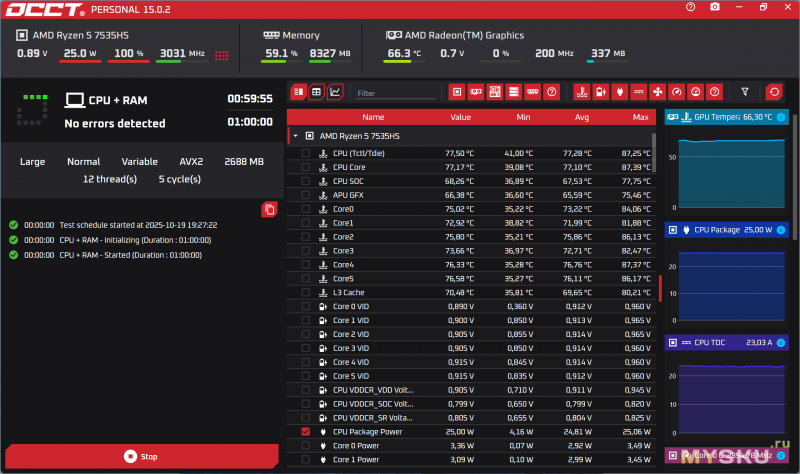Uncheck the CPU Package Power checkbox

(306, 432)
